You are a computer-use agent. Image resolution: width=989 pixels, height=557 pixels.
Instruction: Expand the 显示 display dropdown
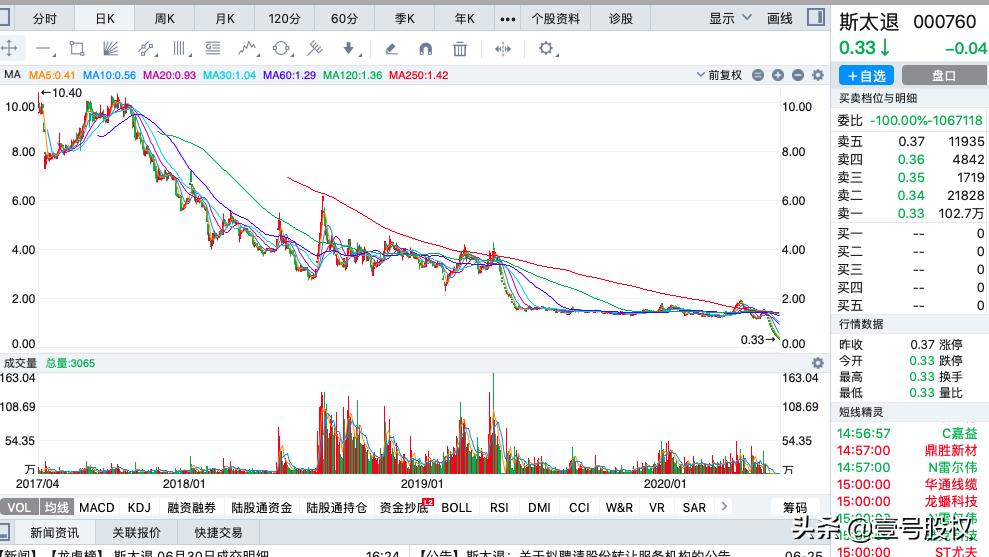pos(730,18)
